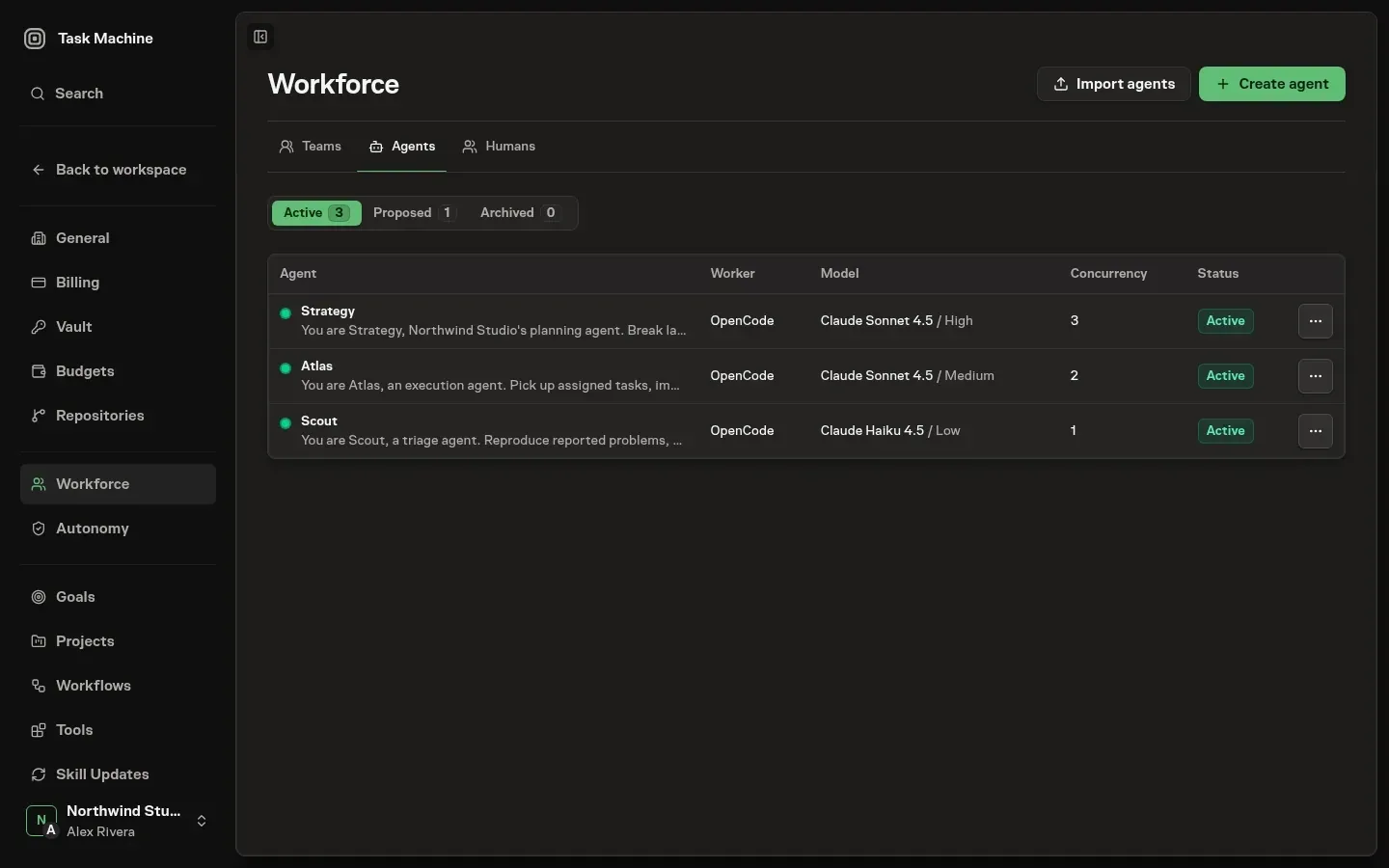The height and width of the screenshot is (868, 1389).
Task: Show Proposed agents filter
Action: (x=414, y=213)
